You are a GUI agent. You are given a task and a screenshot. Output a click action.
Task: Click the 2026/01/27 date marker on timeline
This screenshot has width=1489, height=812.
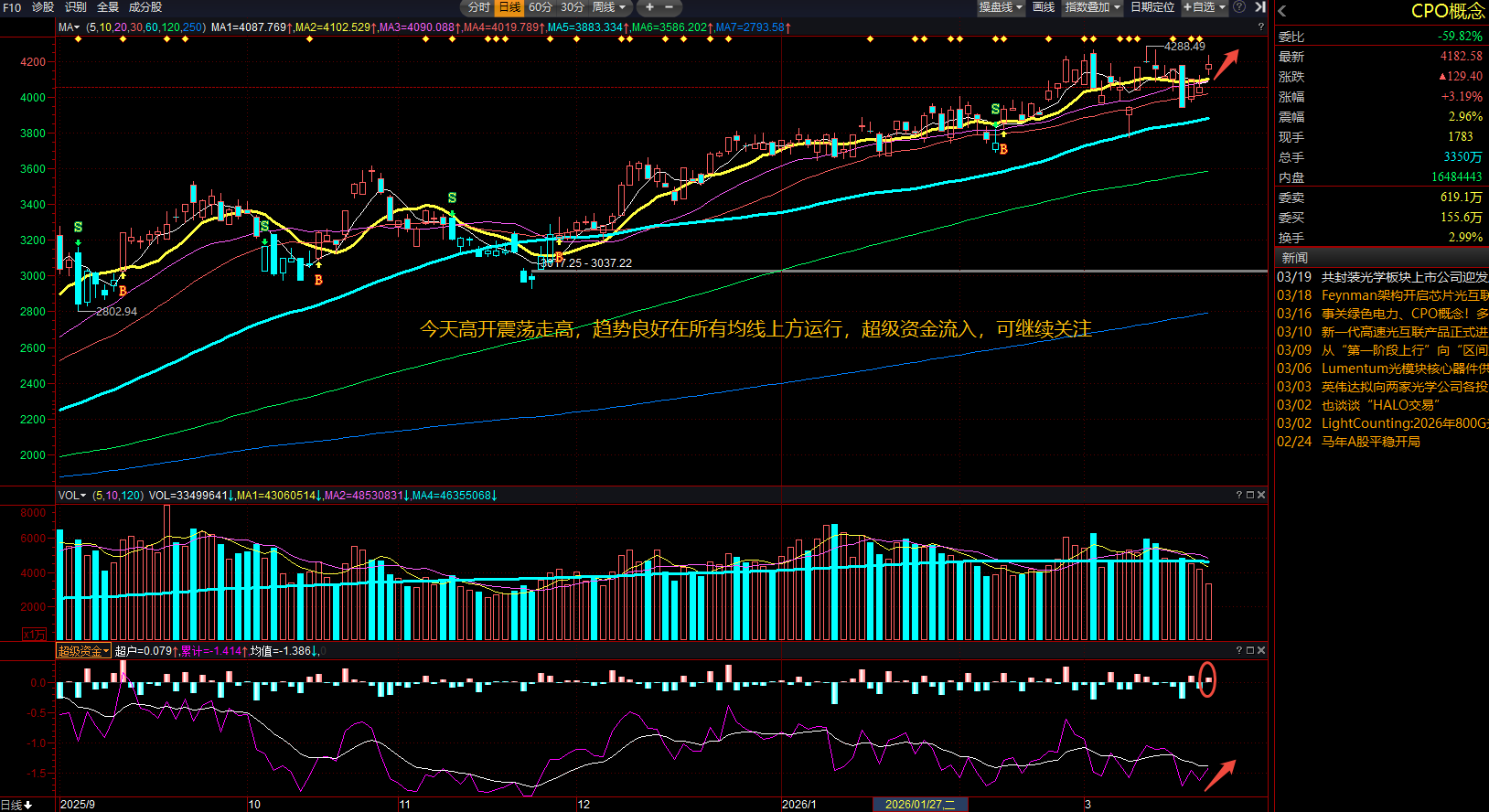[x=919, y=805]
